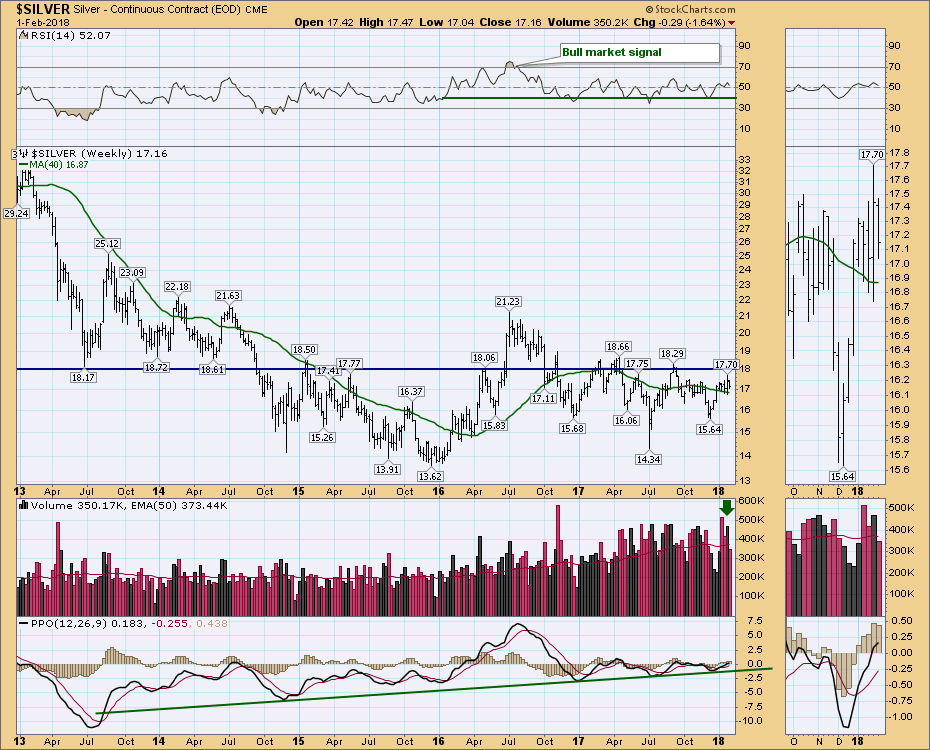930x750 pixels.
Task: Click the 21.63 peak price label
Action: point(228,295)
